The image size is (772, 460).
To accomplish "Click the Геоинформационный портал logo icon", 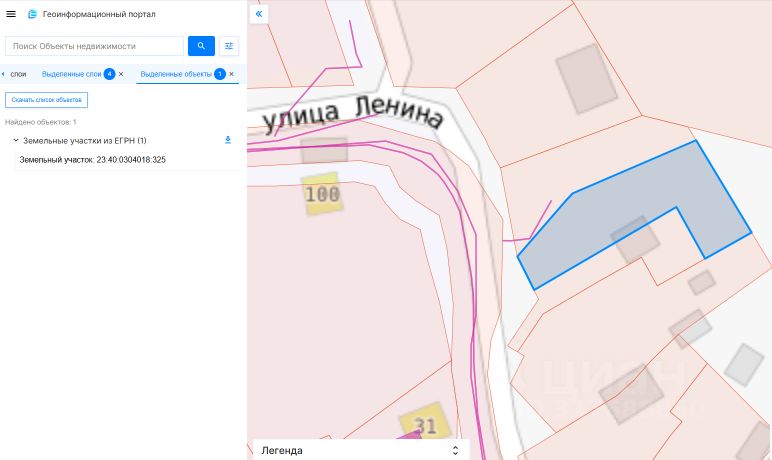I will (x=32, y=14).
